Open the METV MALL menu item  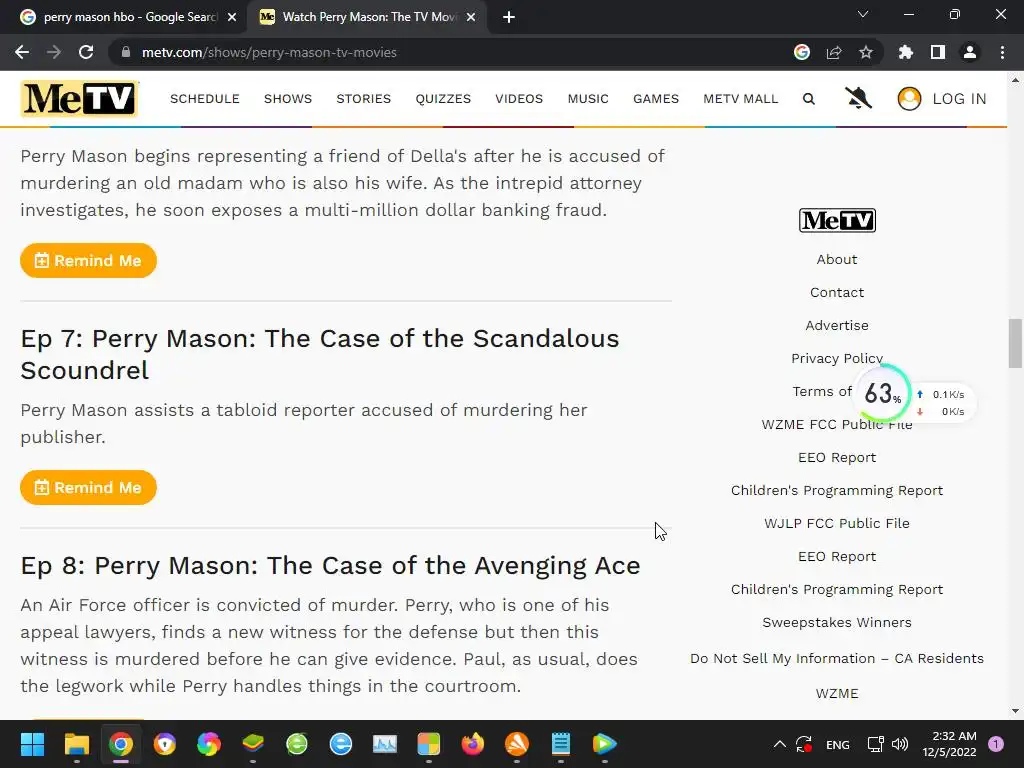tap(741, 99)
